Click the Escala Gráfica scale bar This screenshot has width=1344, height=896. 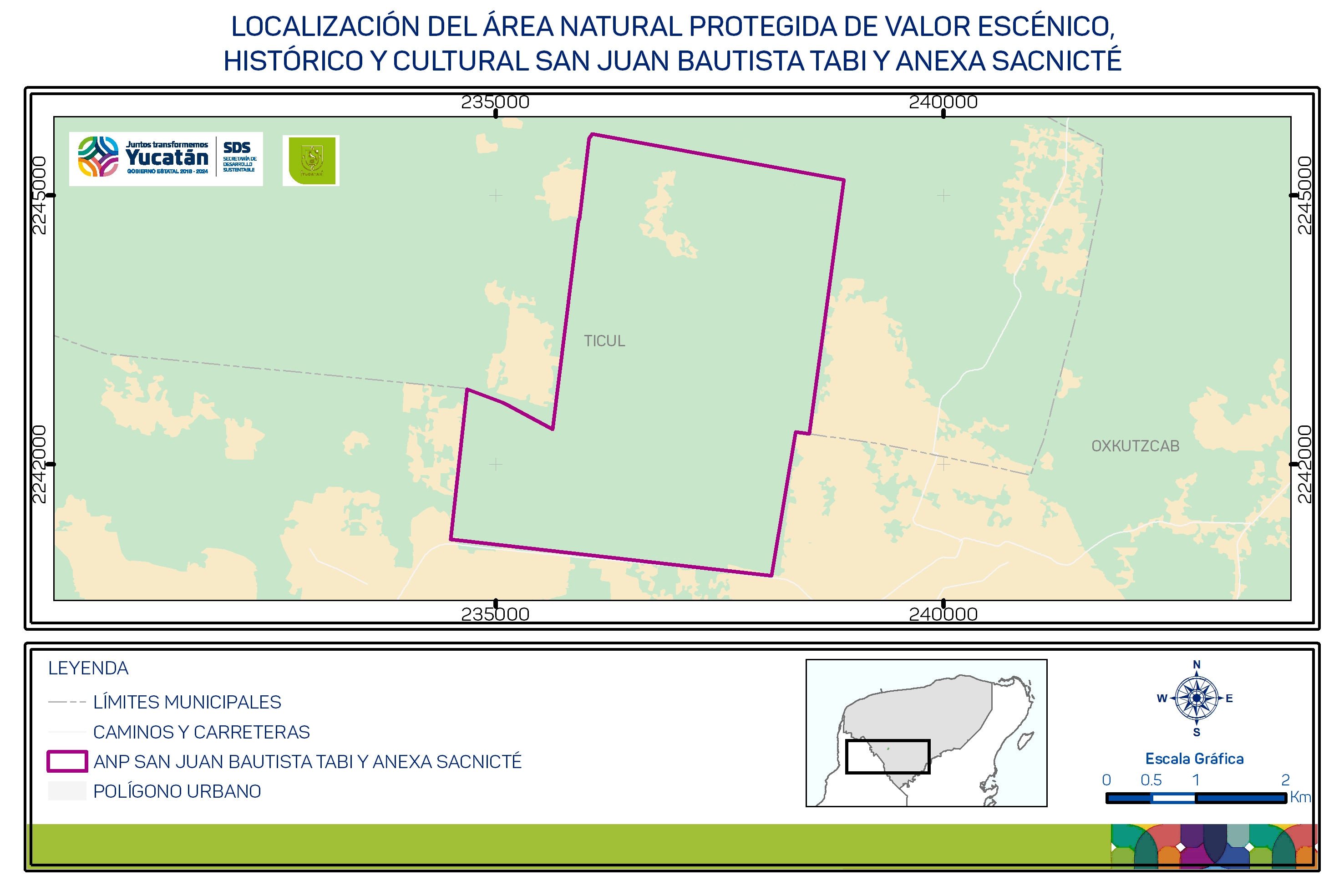click(1196, 798)
